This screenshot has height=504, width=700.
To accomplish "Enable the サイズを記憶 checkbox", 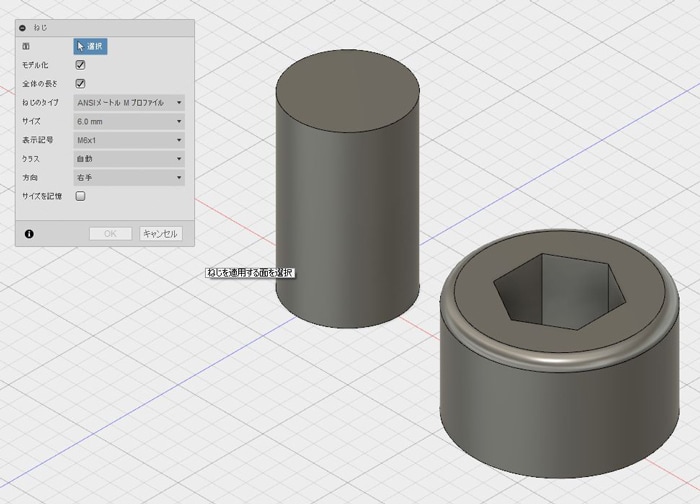I will coord(80,196).
